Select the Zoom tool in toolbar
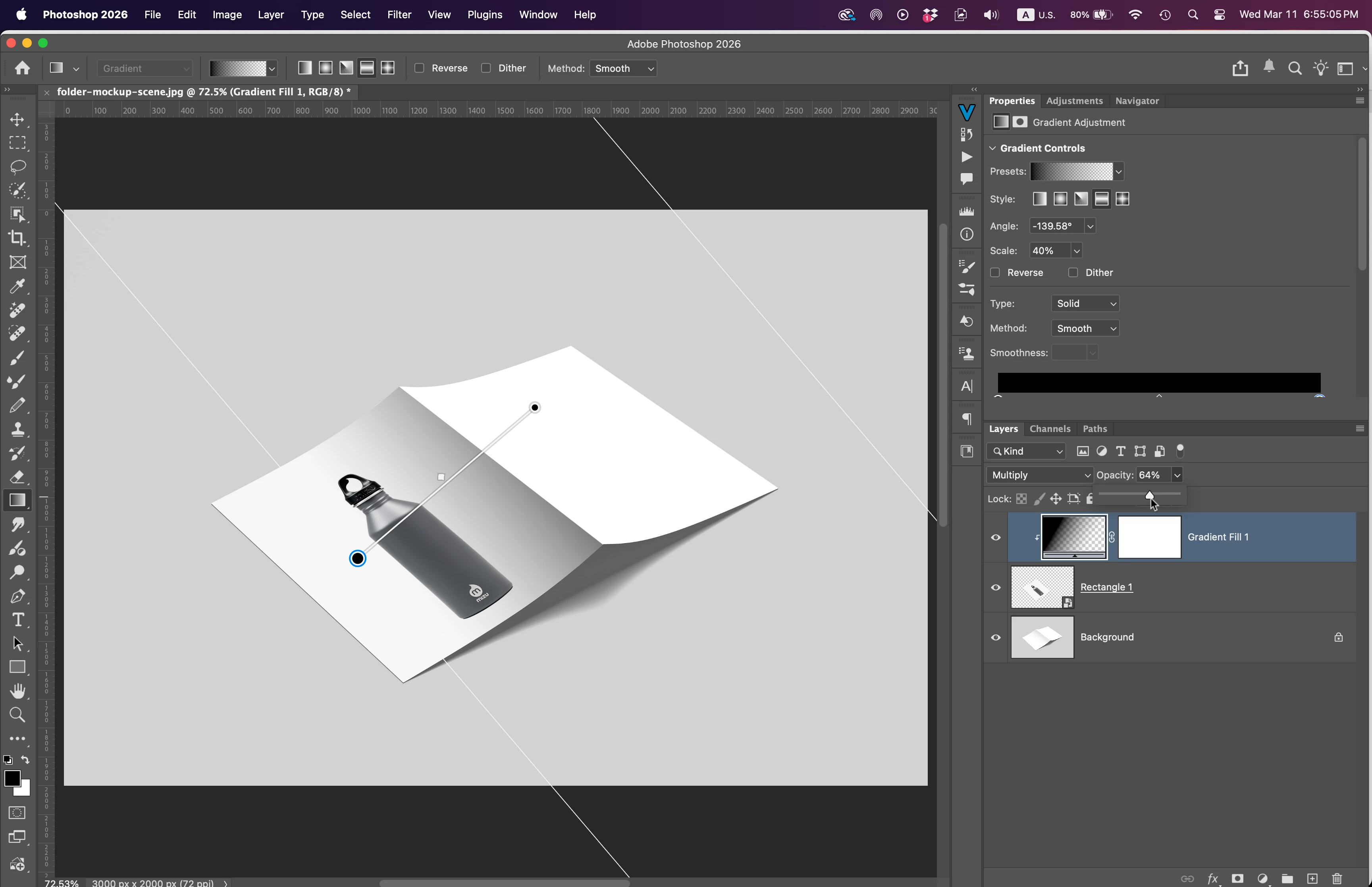 (17, 715)
